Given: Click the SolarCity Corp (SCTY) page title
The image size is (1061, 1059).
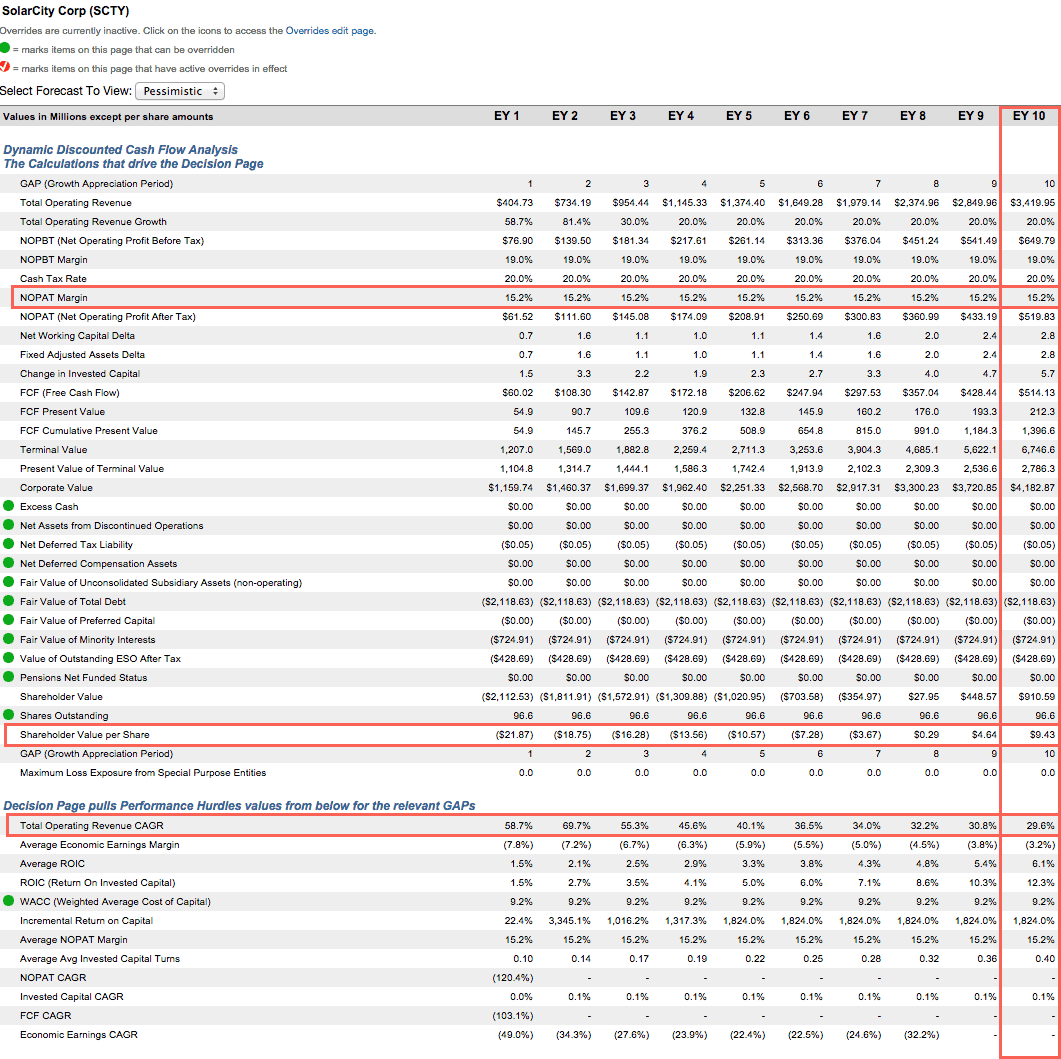Looking at the screenshot, I should click(65, 11).
